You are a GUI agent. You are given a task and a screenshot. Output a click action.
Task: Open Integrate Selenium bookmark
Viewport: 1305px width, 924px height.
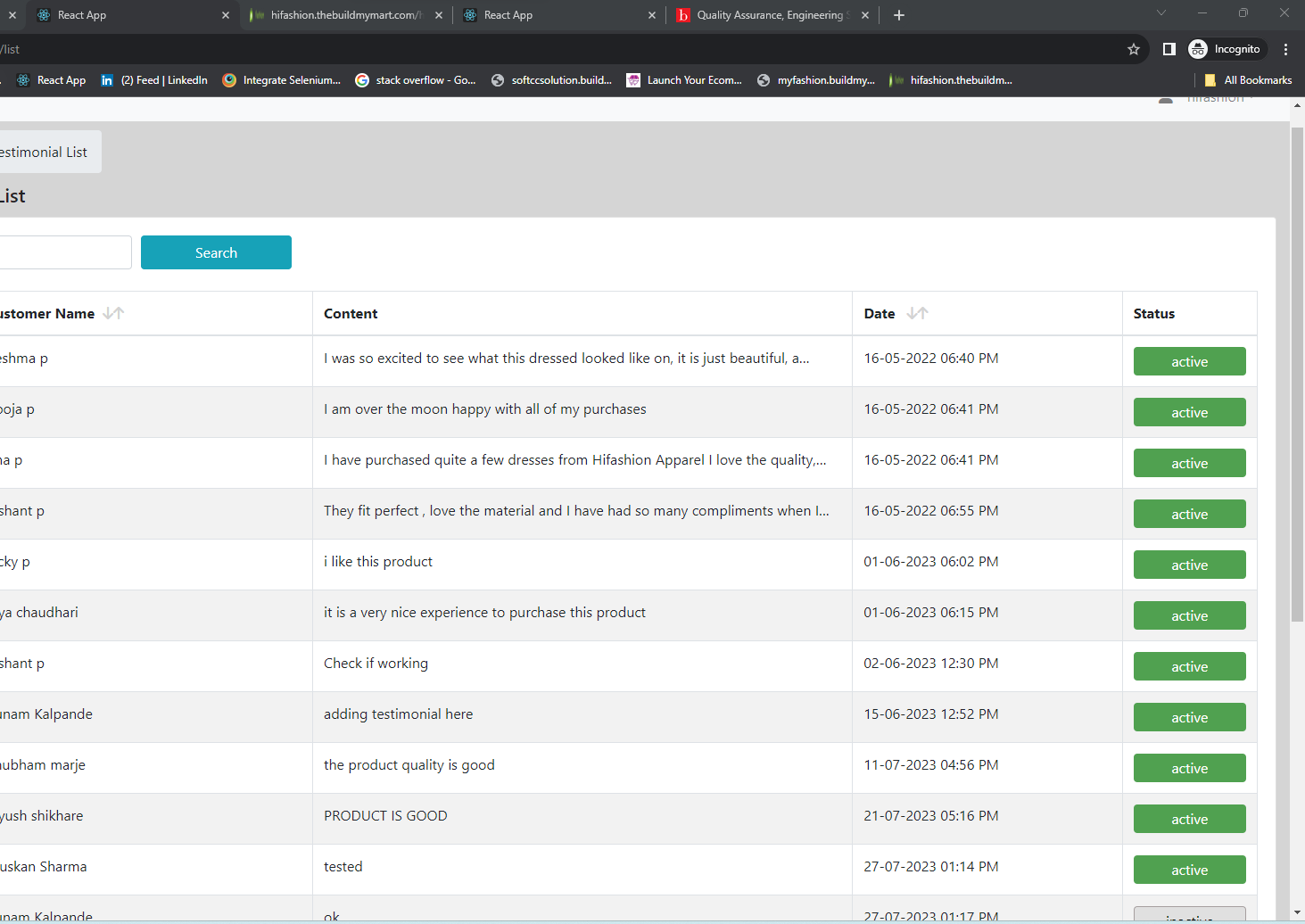[x=282, y=80]
